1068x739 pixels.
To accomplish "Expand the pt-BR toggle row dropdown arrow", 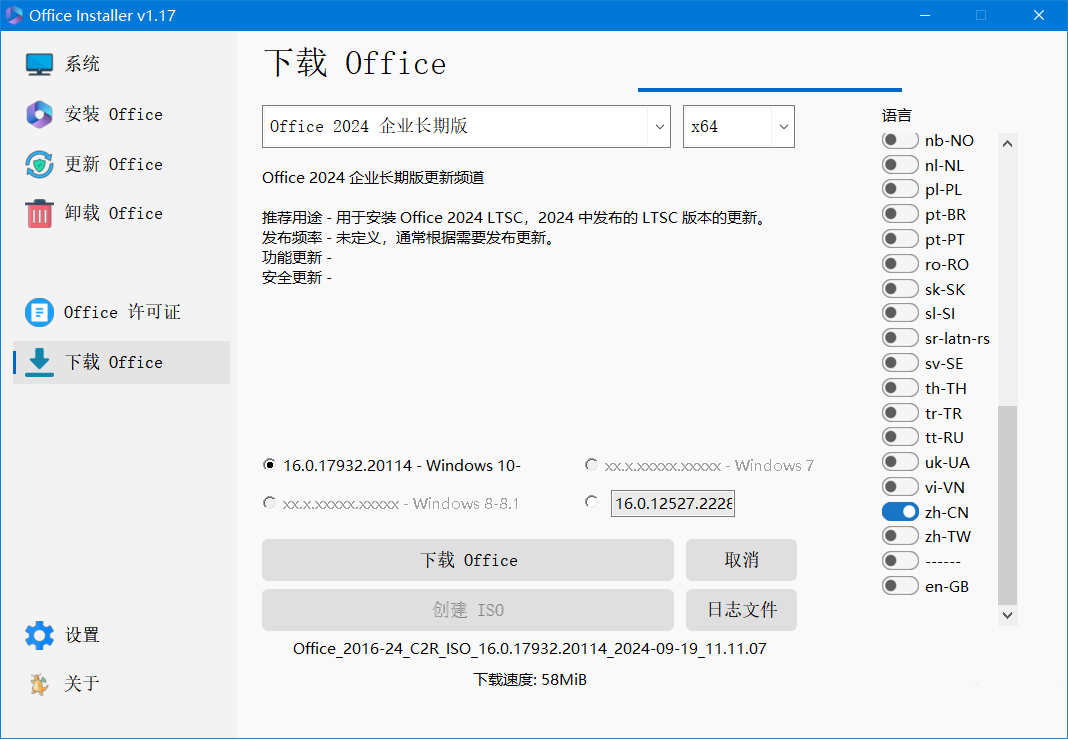I will pyautogui.click(x=899, y=214).
